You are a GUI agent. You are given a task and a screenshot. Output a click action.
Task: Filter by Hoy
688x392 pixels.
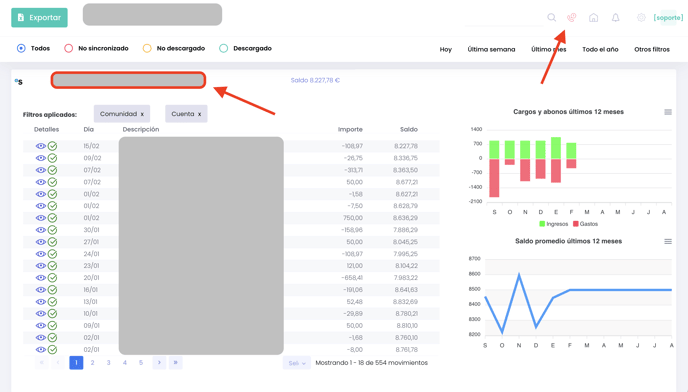pos(445,49)
